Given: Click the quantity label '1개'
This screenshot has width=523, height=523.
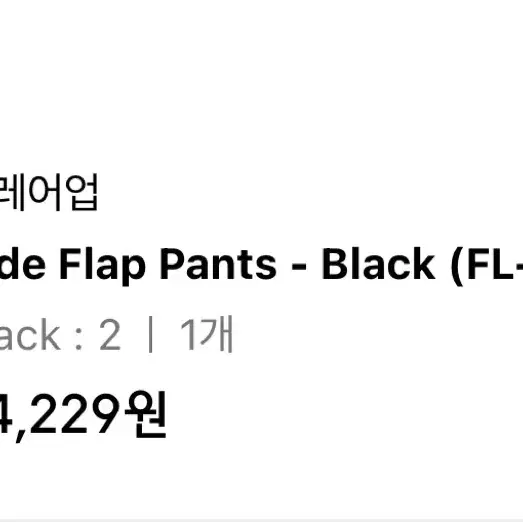Looking at the screenshot, I should (206, 334).
